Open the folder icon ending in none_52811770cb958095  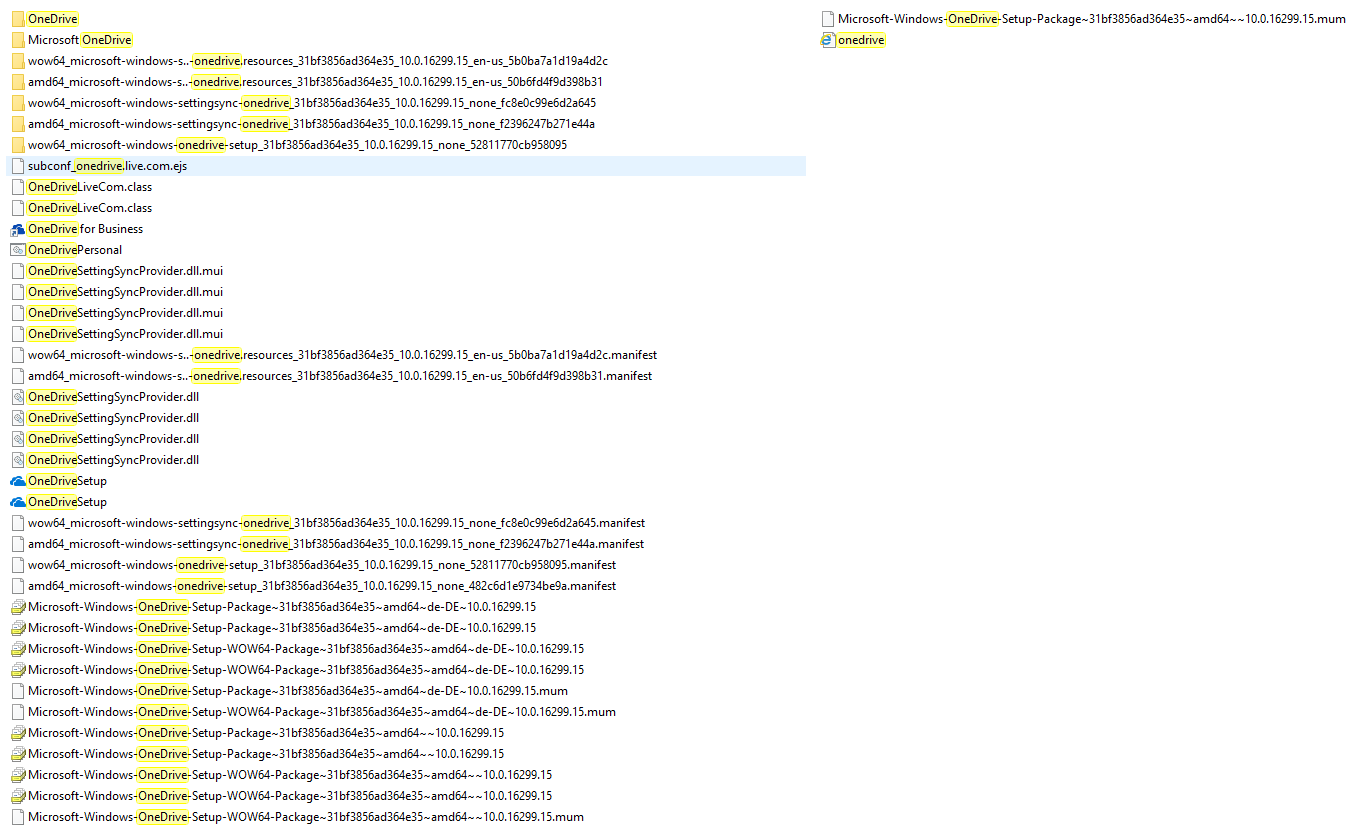tap(17, 145)
